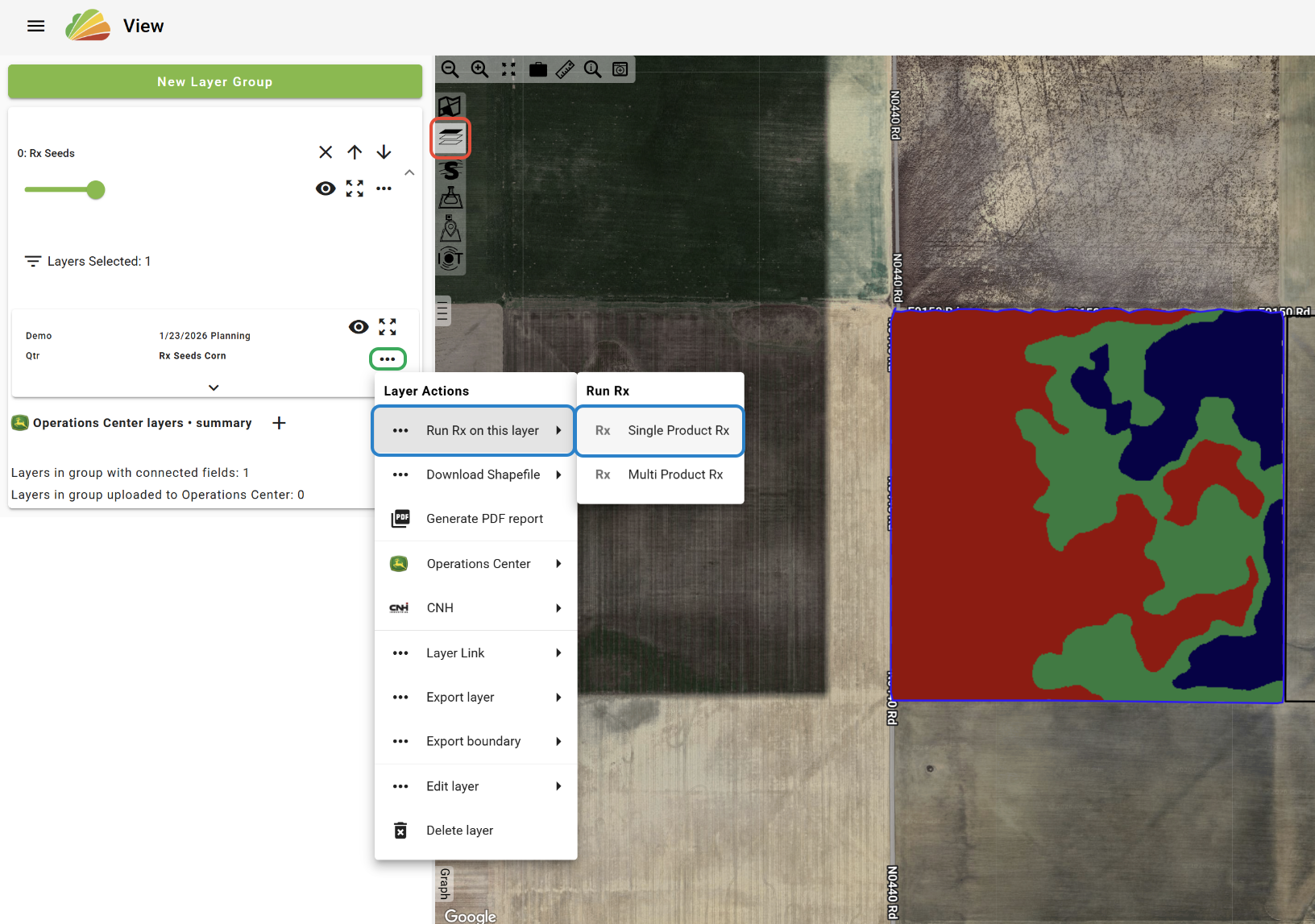Screen dimensions: 1315x924
Task: Adjust the Rx Seeds opacity slider
Action: [x=95, y=190]
